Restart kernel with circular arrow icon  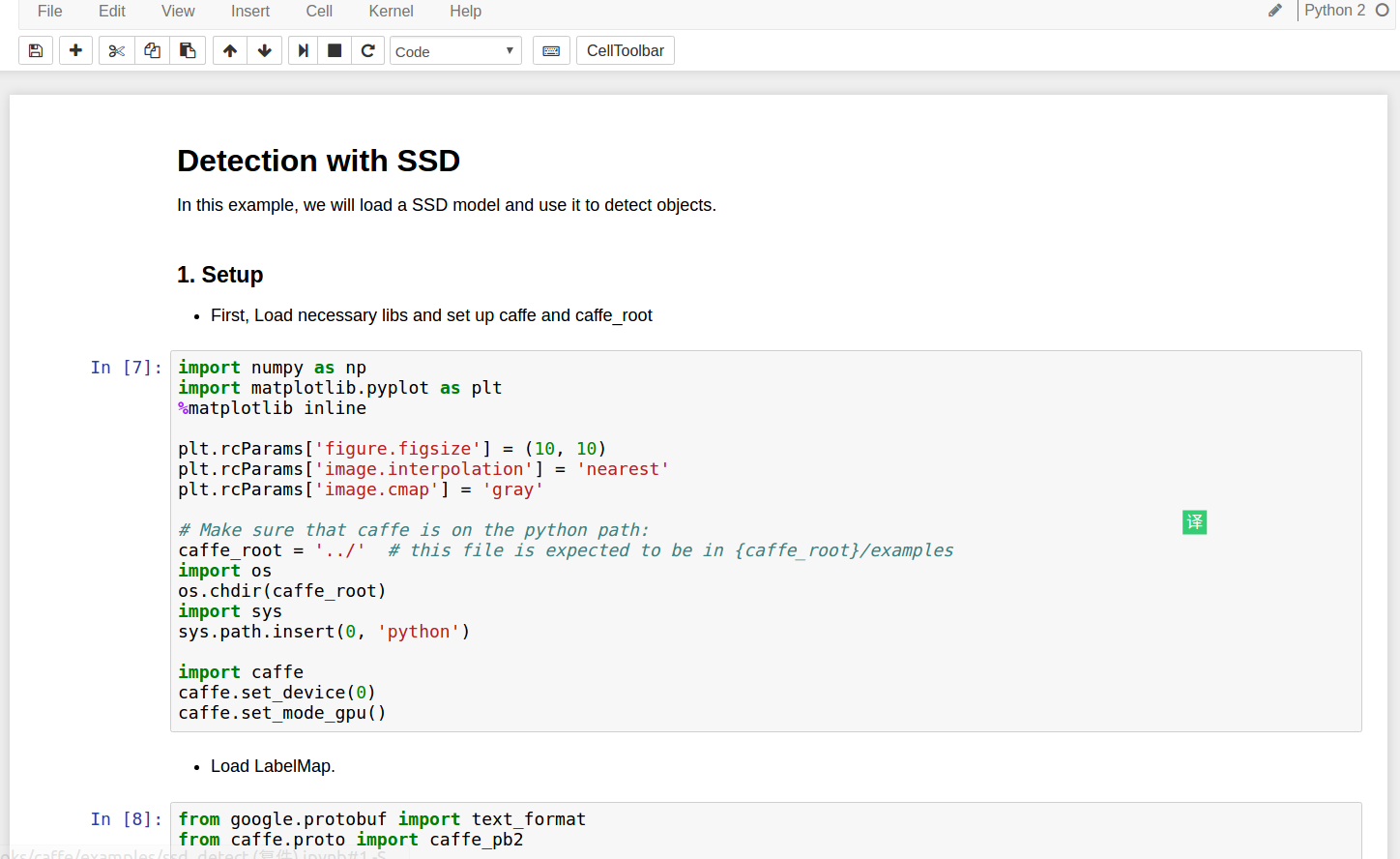pyautogui.click(x=367, y=50)
